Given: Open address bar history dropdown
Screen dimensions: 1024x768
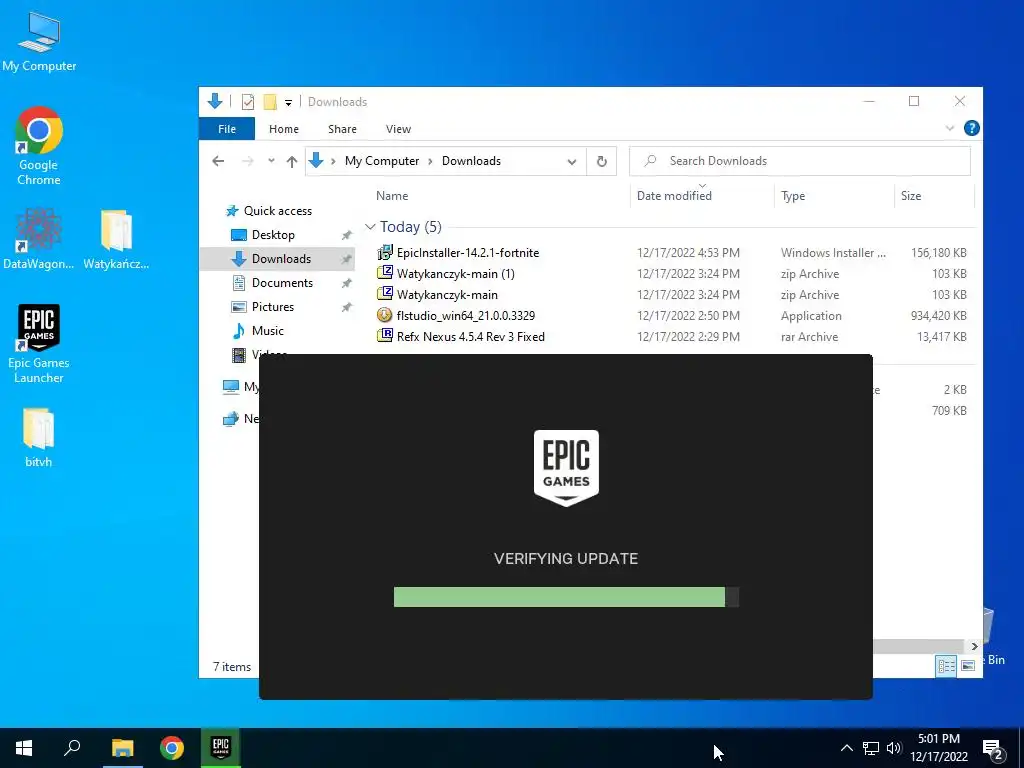Looking at the screenshot, I should [x=571, y=162].
